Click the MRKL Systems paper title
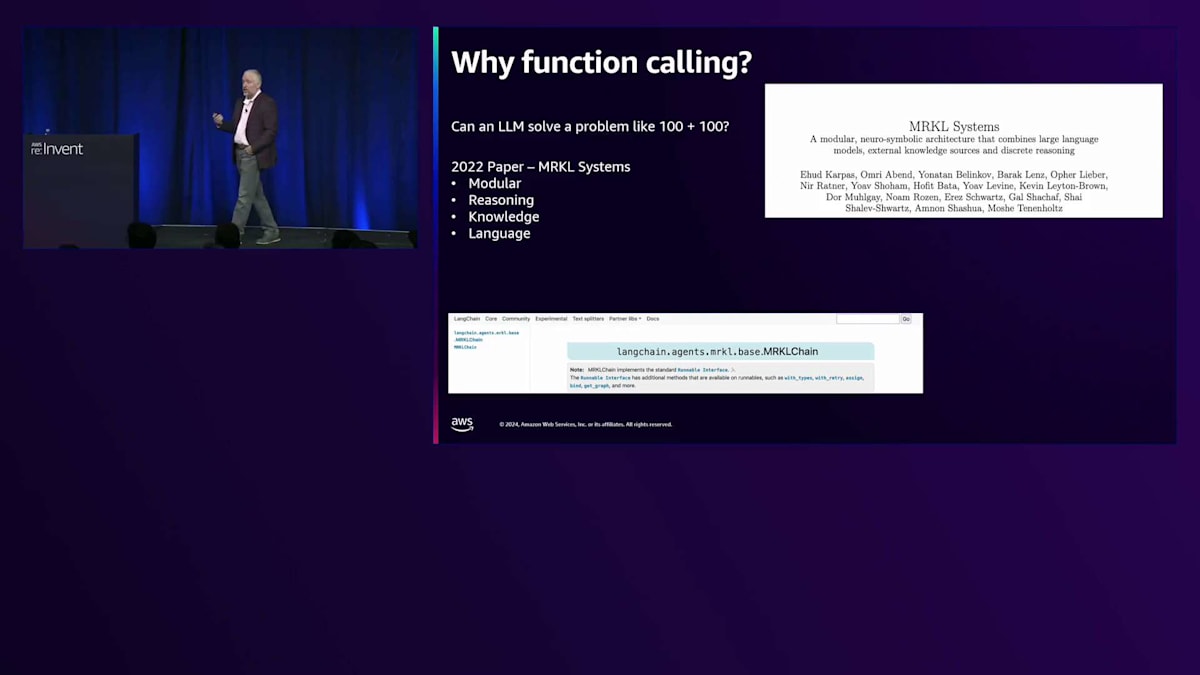This screenshot has width=1200, height=675. (954, 126)
